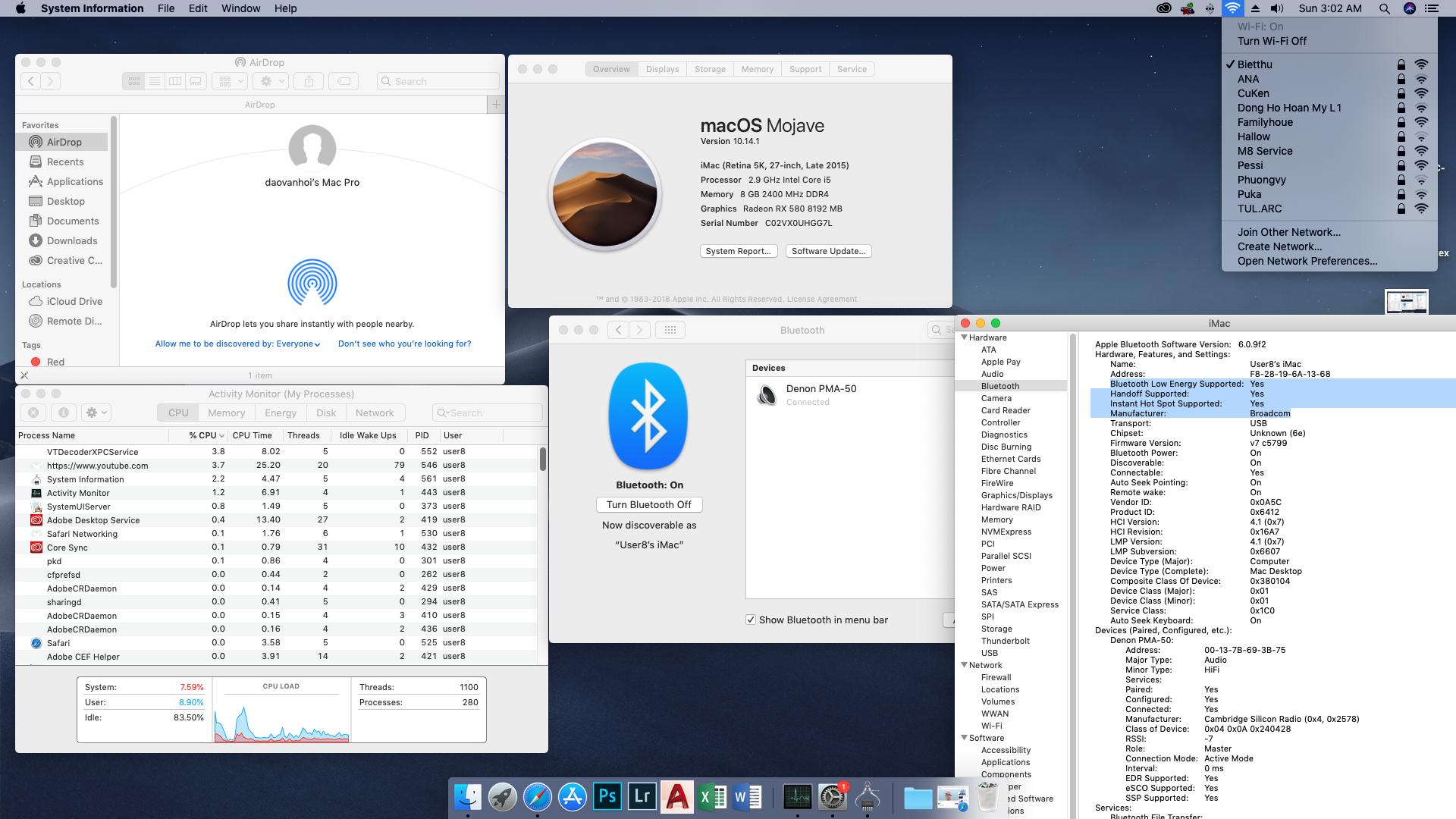
Task: Click Spotlight search magnifier in menu bar
Action: [1384, 8]
